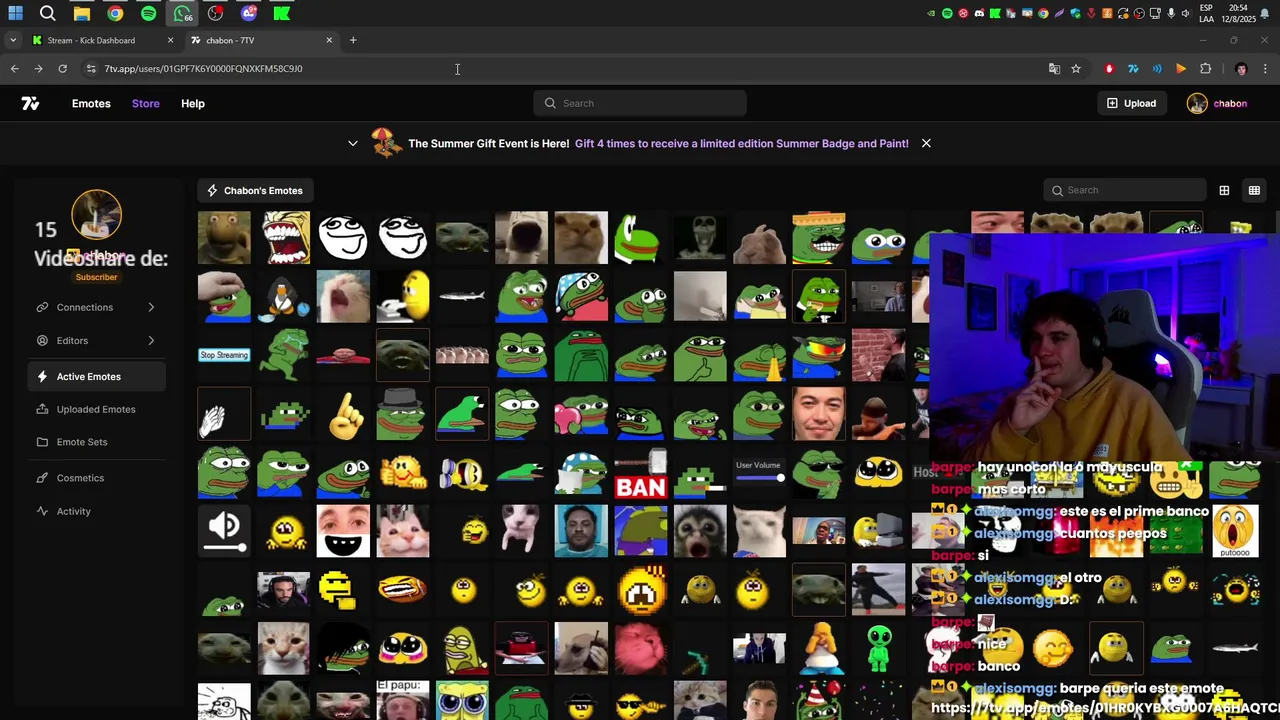
Task: Open the taskbar search magnifier
Action: (x=48, y=13)
